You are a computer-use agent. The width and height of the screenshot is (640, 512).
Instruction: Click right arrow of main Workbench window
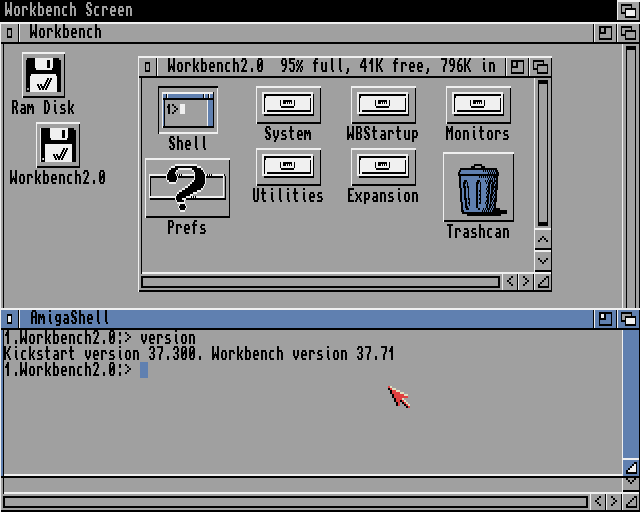tap(614, 501)
